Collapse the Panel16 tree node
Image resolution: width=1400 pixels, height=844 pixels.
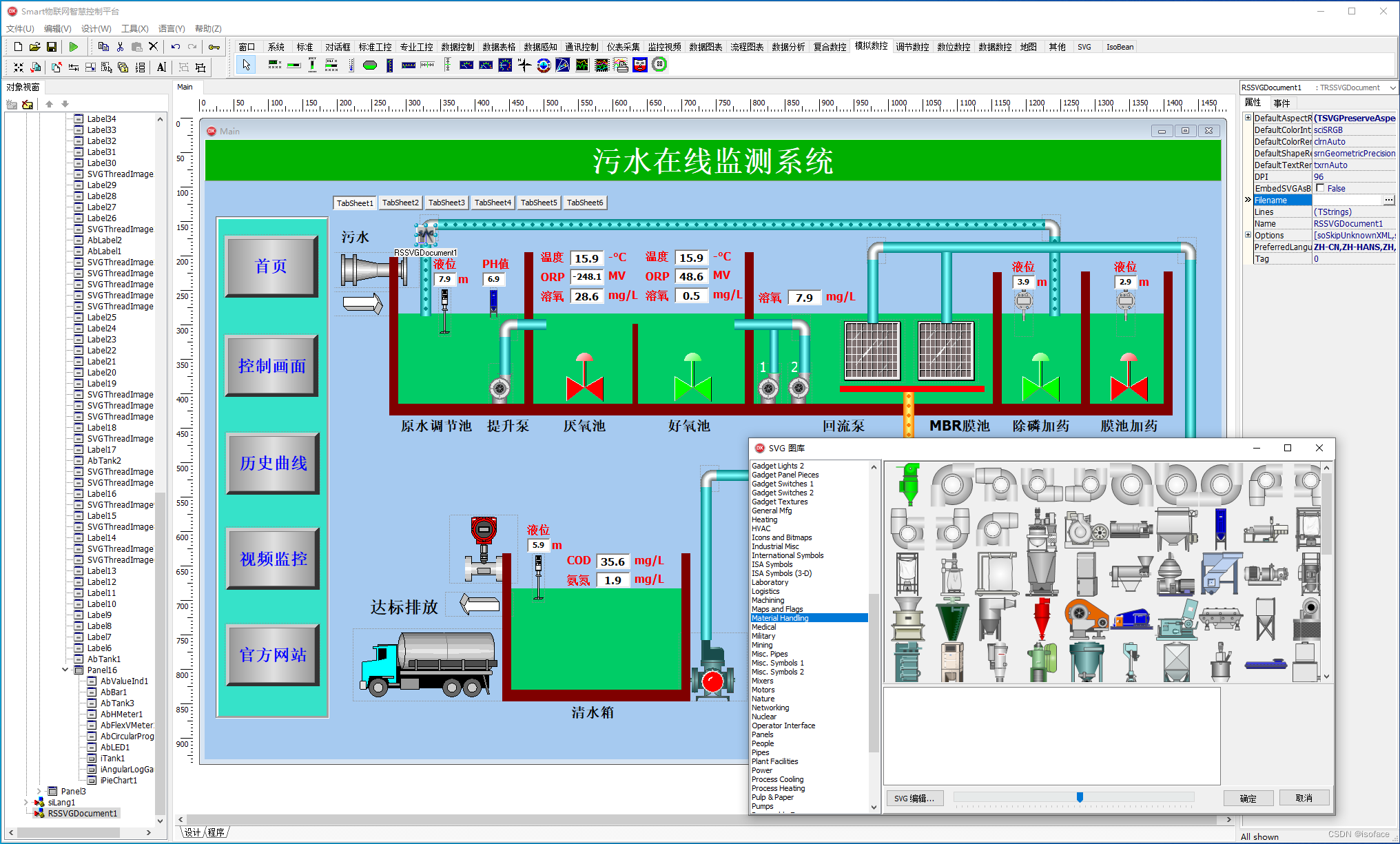click(65, 670)
